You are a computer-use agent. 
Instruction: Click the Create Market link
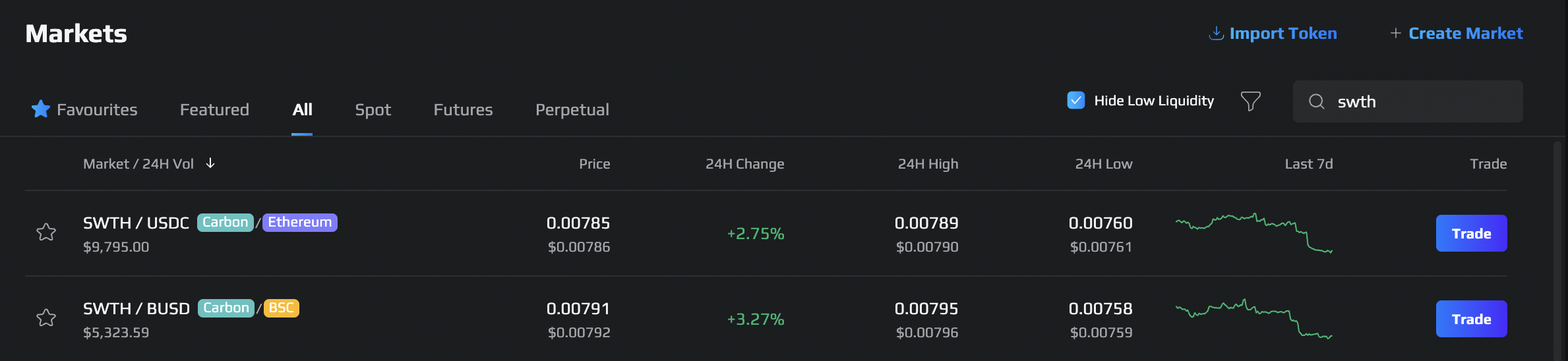[1465, 33]
